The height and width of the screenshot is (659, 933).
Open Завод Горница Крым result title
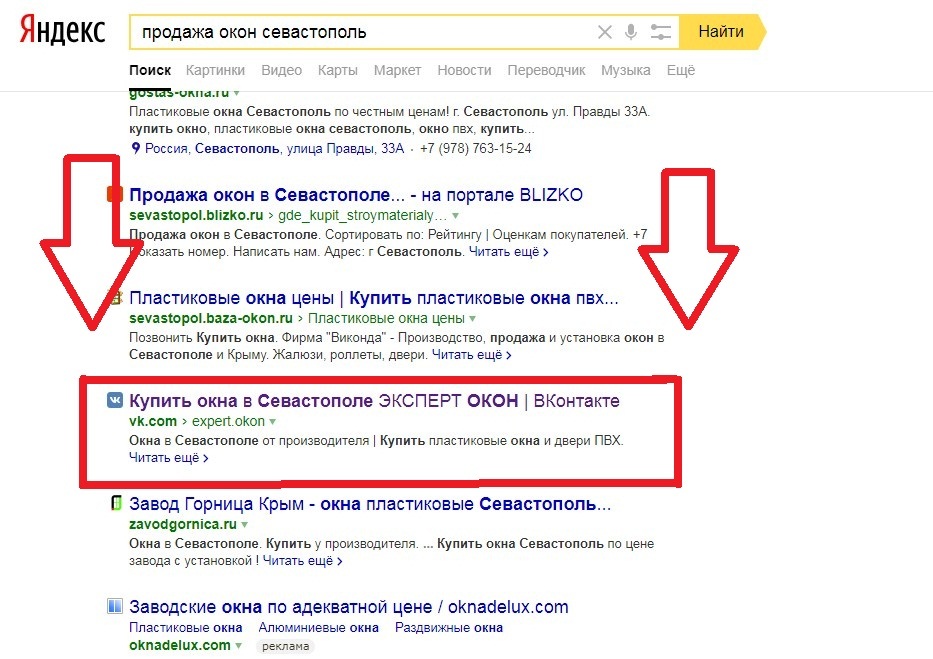[x=370, y=504]
